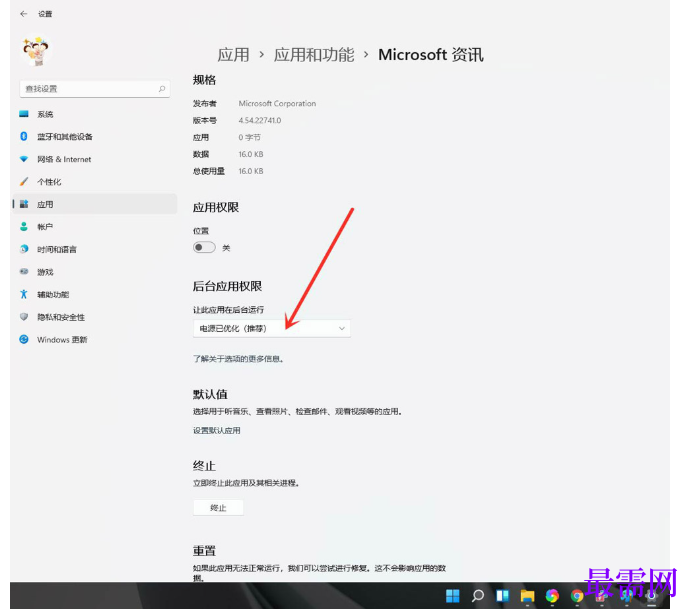Click version number 4.54.22741.0
This screenshot has height=614, width=696.
[x=260, y=120]
